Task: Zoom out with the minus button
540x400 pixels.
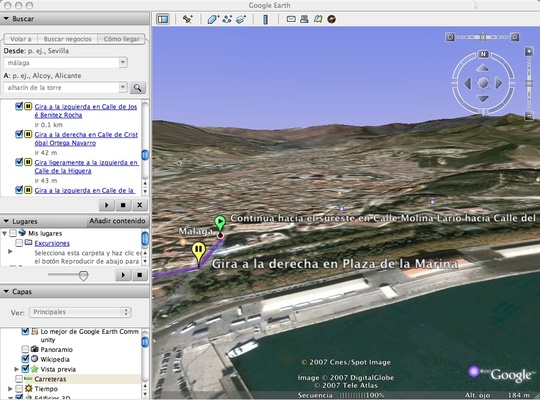Action: pos(529,116)
